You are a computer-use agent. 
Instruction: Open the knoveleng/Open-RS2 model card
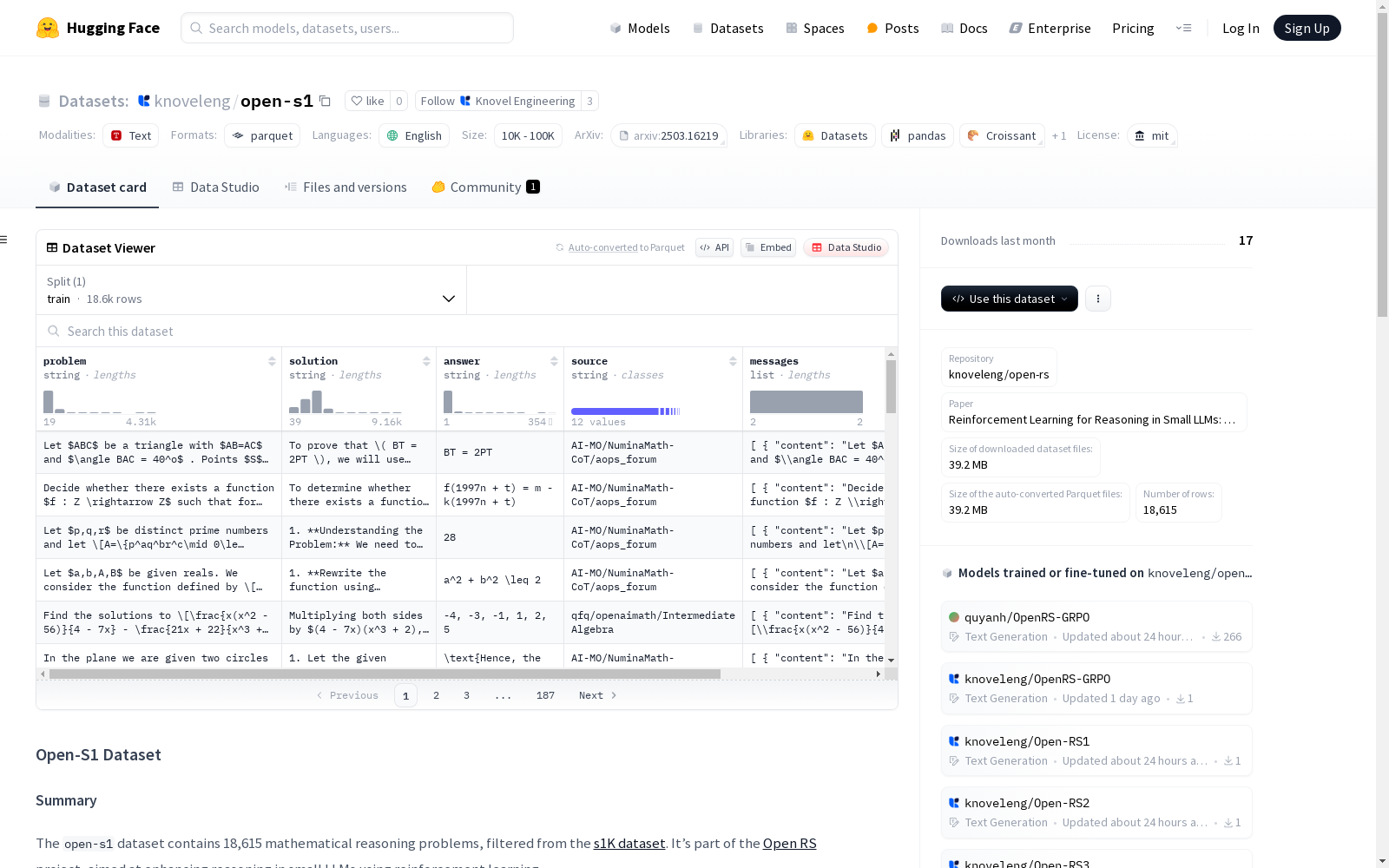click(x=1096, y=812)
